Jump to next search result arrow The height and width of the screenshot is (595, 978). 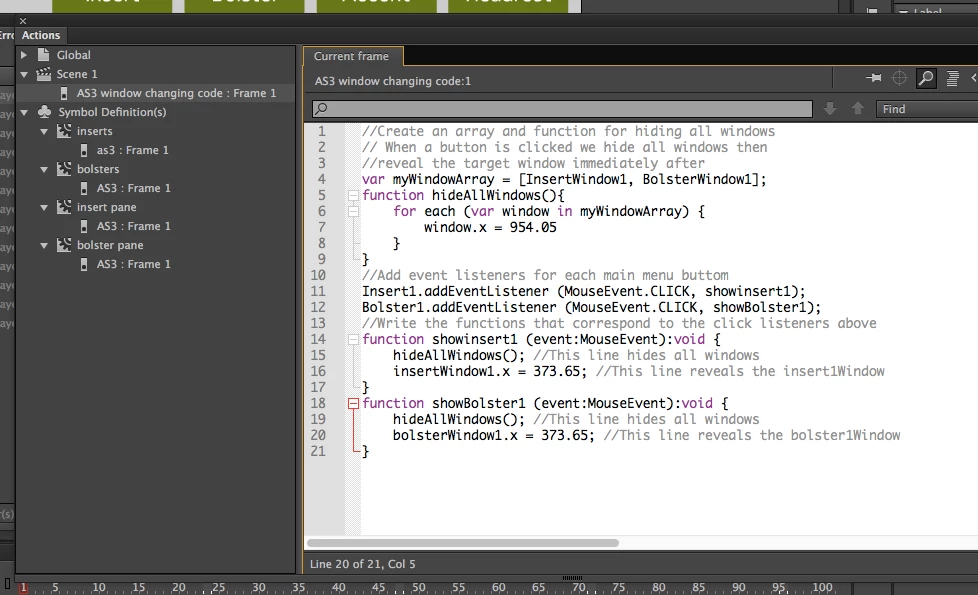(830, 109)
